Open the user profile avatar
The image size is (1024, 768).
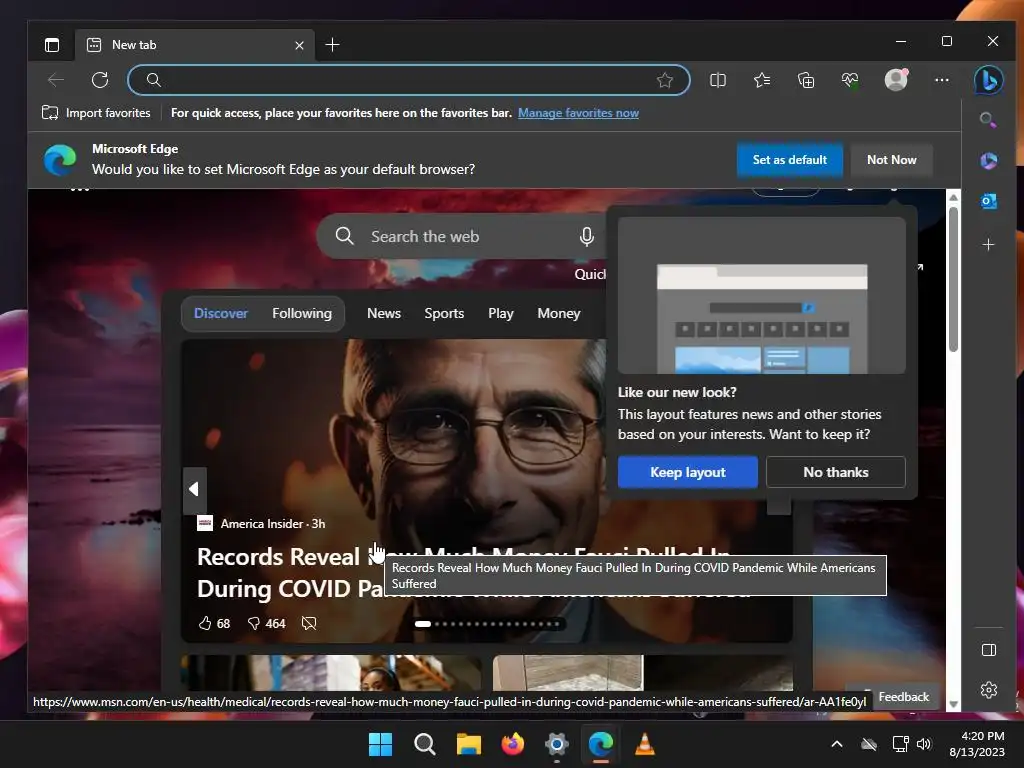coord(896,80)
